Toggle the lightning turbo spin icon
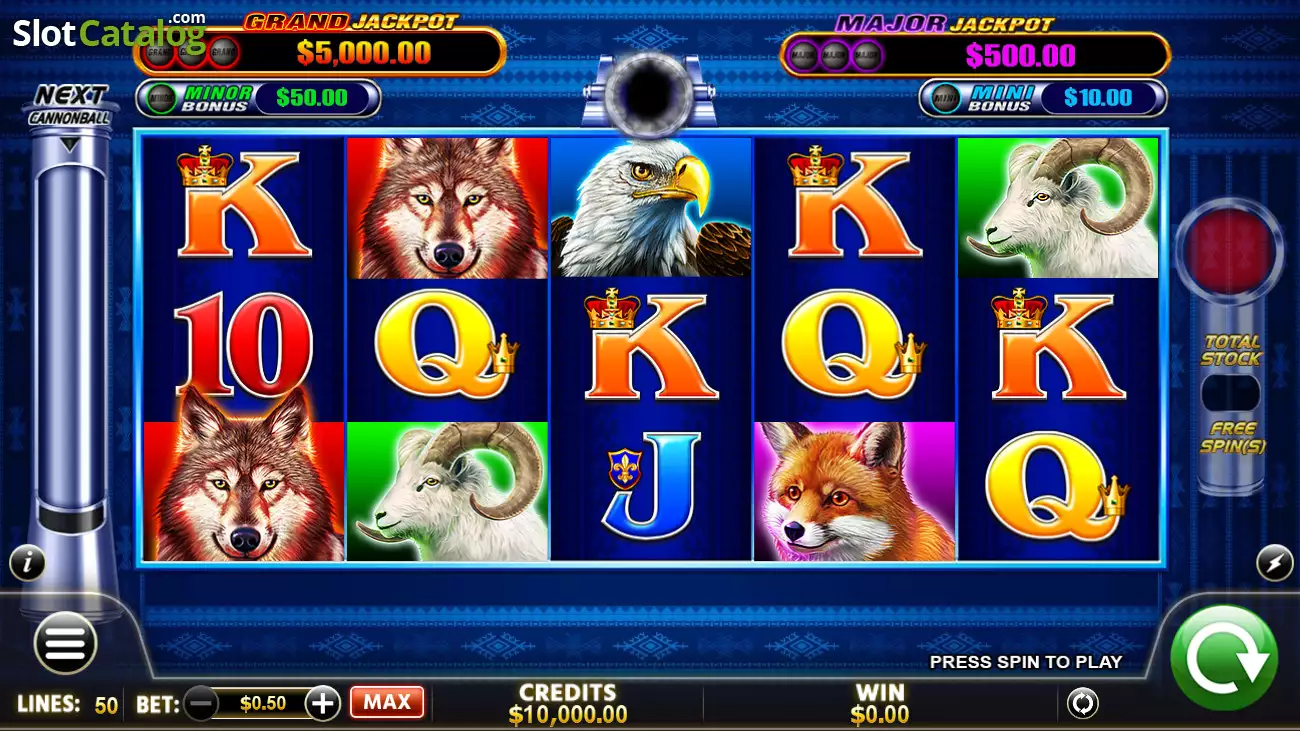 tap(1274, 563)
